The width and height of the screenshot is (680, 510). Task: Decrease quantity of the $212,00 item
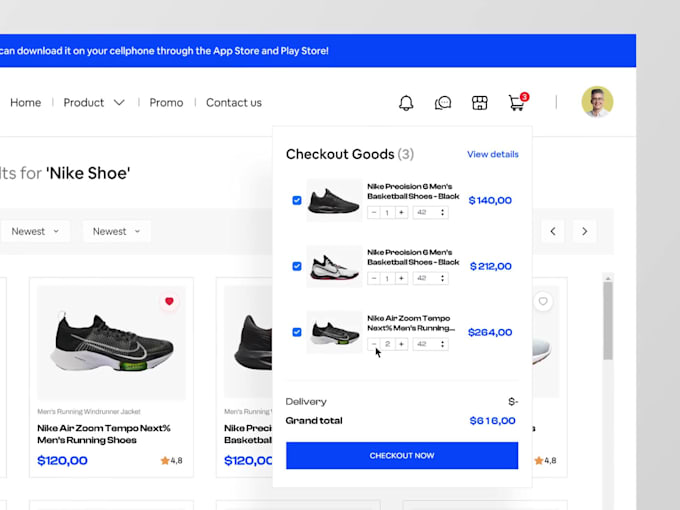374,278
